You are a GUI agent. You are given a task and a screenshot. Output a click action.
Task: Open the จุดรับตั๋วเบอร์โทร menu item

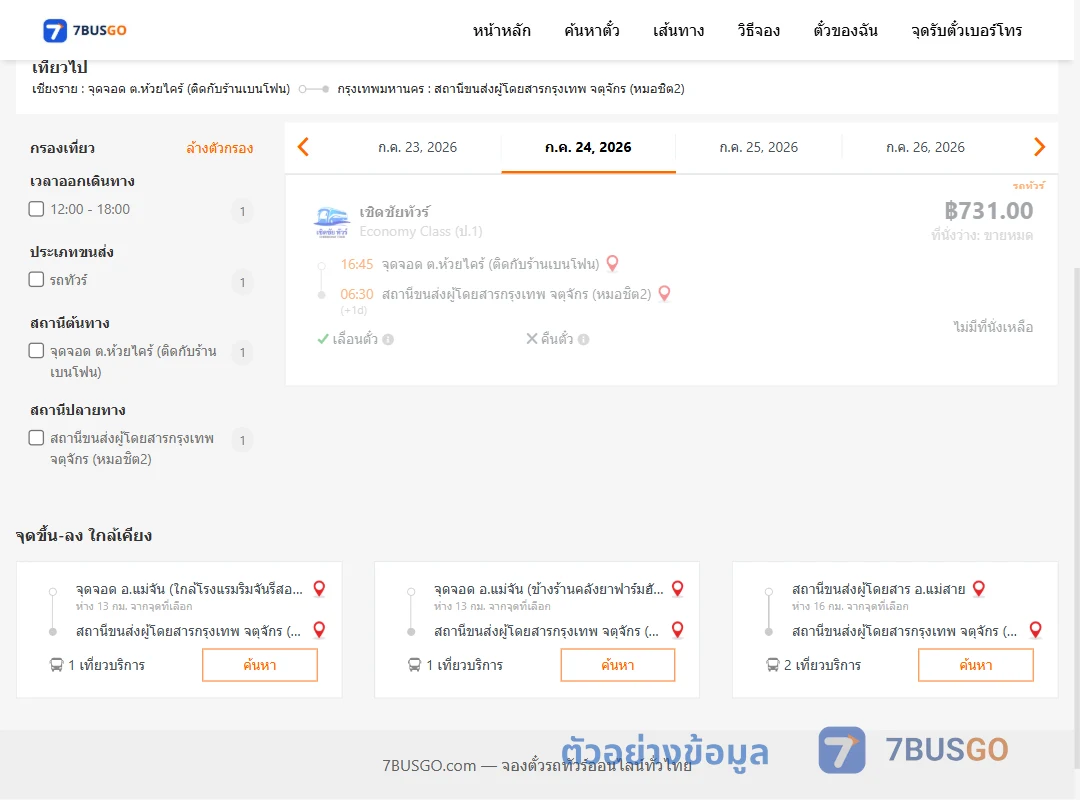tap(966, 30)
